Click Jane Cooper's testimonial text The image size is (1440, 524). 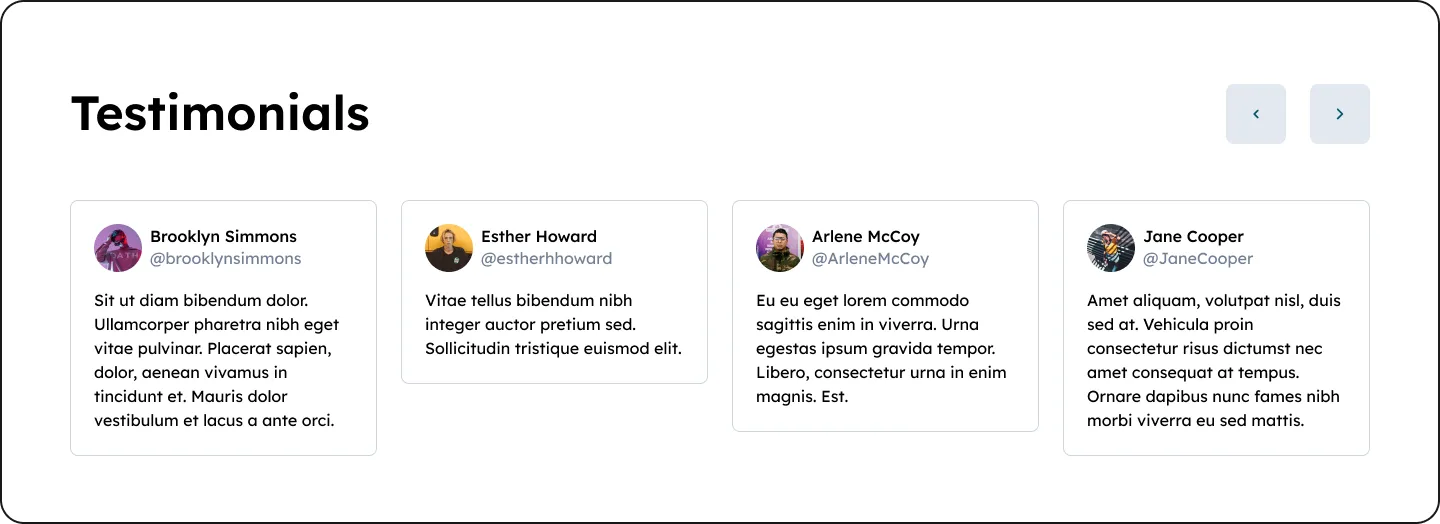click(x=1213, y=361)
